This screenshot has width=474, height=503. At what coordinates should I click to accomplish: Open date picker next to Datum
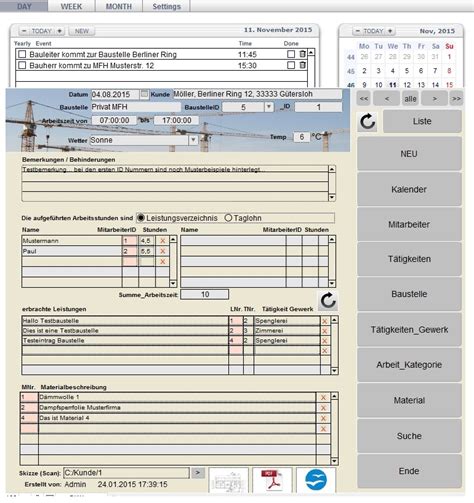(x=144, y=94)
